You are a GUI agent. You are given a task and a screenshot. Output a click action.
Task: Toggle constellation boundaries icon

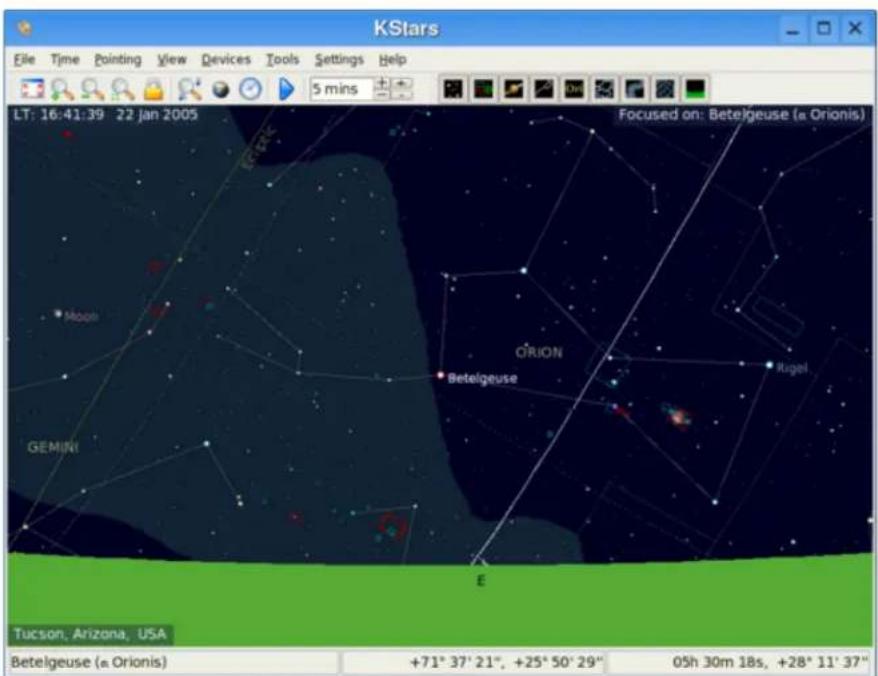[x=604, y=88]
